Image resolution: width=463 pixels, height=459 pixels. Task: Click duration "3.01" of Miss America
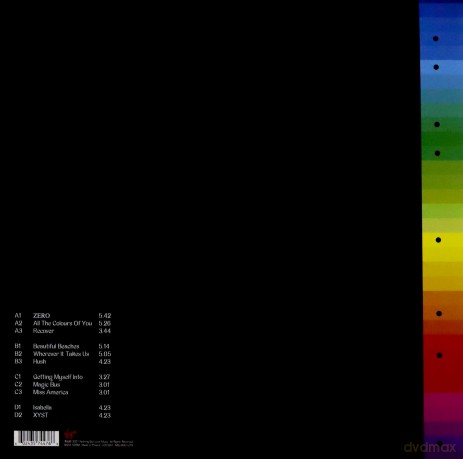point(104,392)
